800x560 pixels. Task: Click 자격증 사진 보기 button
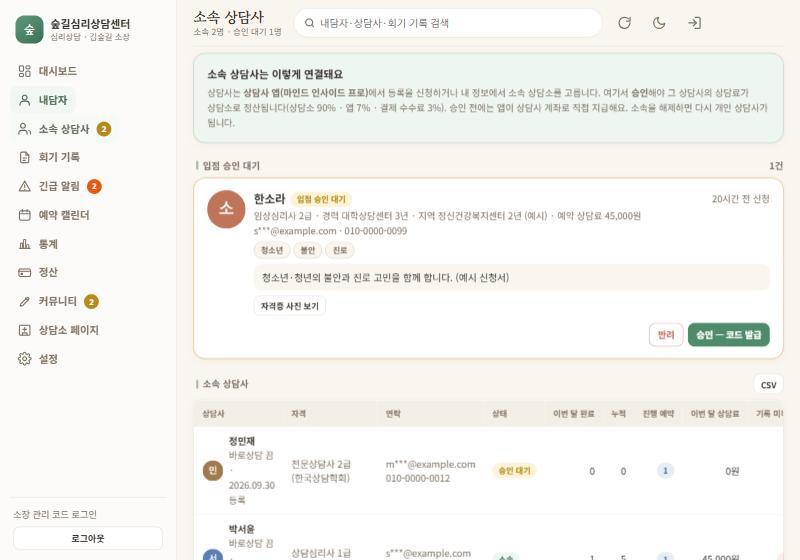coord(289,306)
